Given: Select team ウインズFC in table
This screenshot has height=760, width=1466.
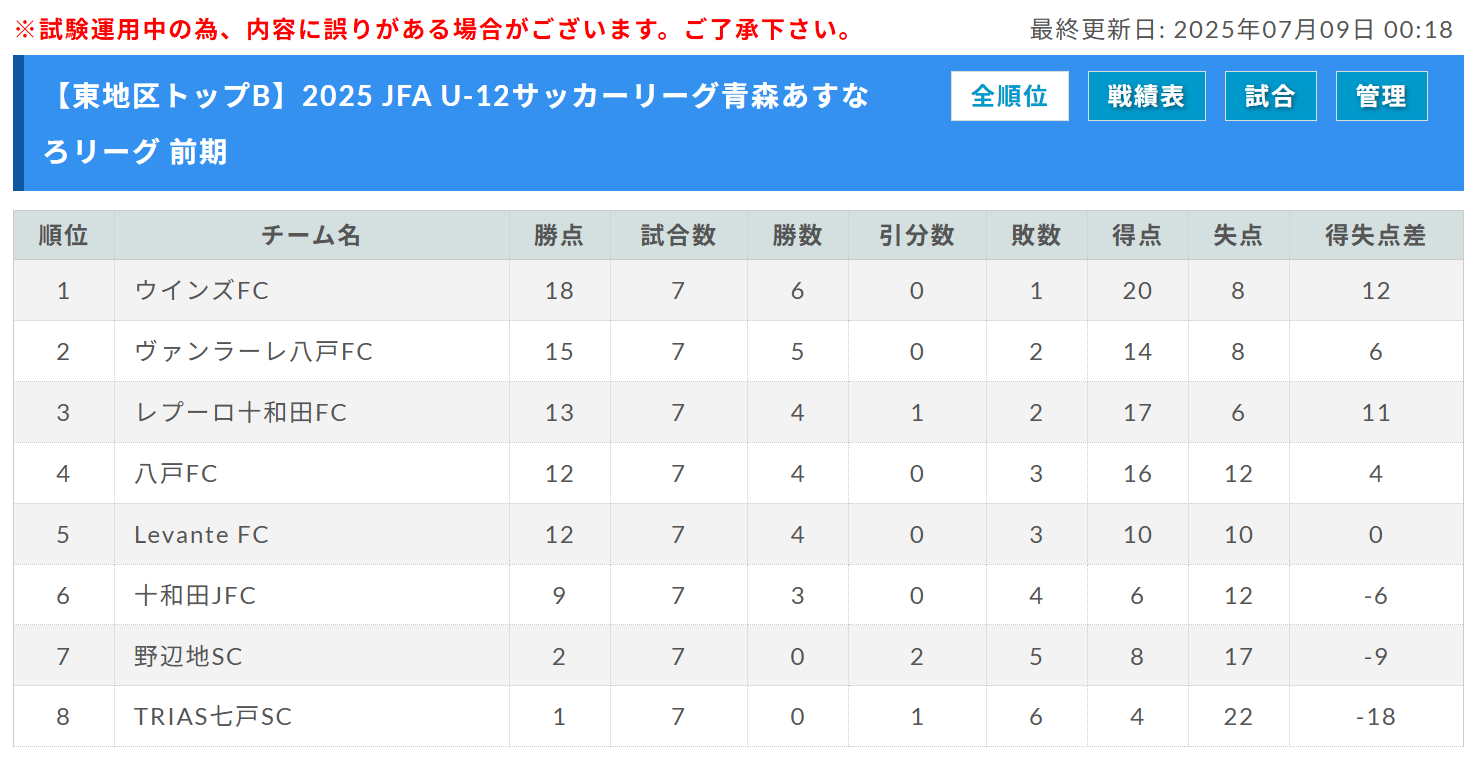Looking at the screenshot, I should tap(202, 291).
